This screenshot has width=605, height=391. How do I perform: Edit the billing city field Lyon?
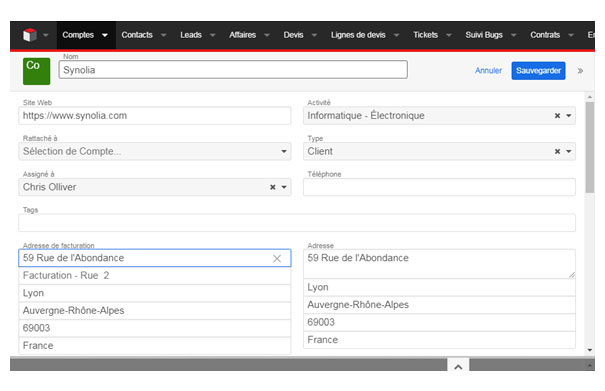pos(155,293)
